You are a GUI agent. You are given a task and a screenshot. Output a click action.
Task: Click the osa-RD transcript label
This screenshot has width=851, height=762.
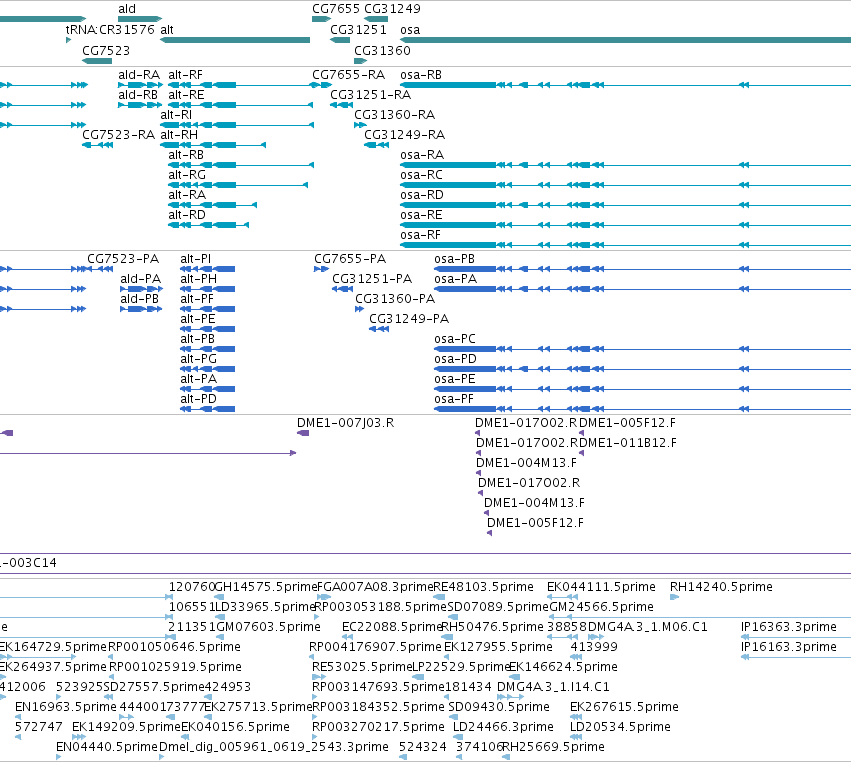click(x=422, y=195)
